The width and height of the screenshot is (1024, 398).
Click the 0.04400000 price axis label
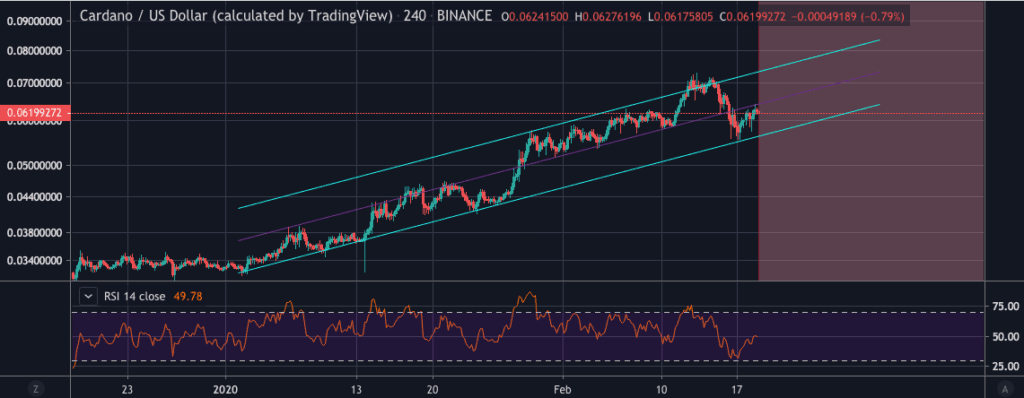pyautogui.click(x=34, y=197)
